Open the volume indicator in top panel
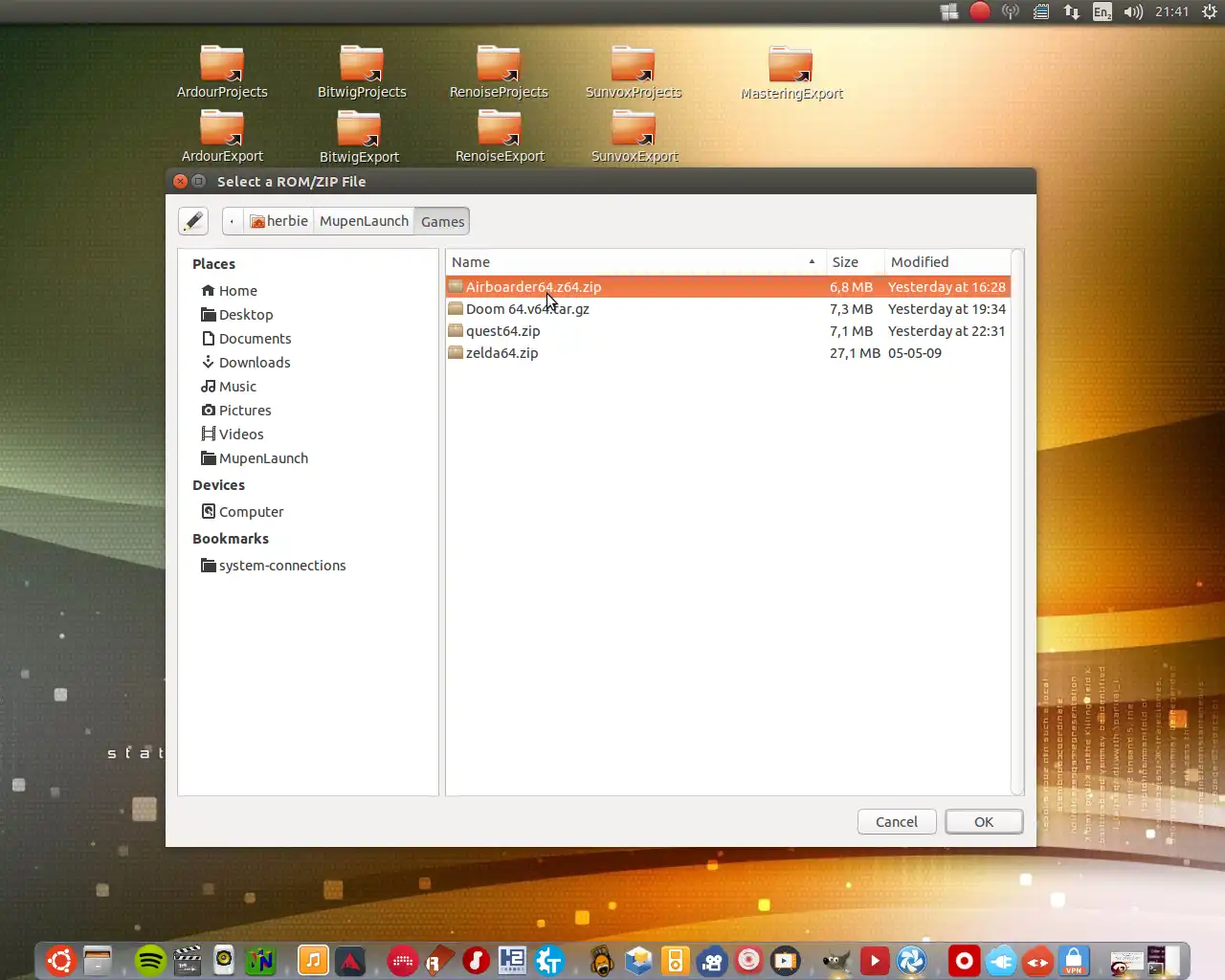 click(x=1133, y=11)
